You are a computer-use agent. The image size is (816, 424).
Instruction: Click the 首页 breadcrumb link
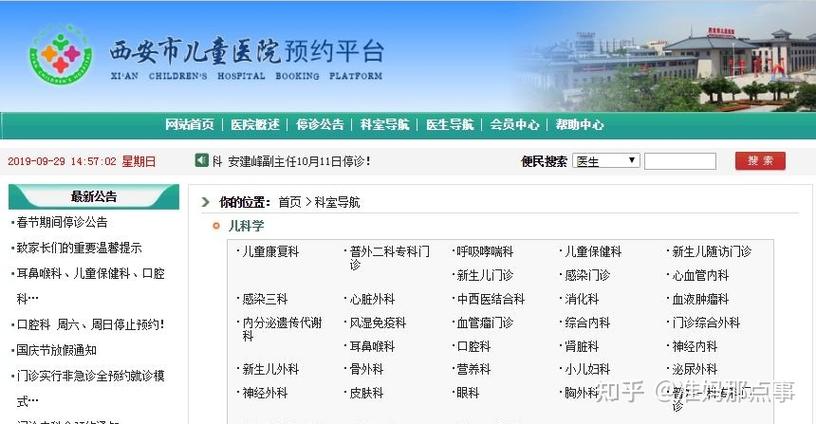pos(290,202)
